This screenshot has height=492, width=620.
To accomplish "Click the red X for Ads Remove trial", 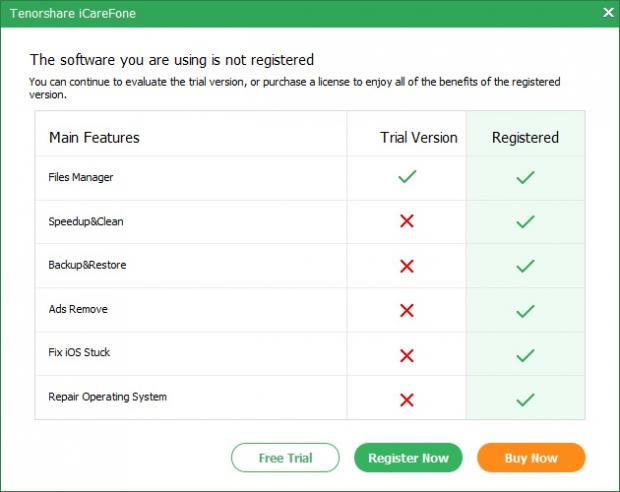I will coord(406,310).
